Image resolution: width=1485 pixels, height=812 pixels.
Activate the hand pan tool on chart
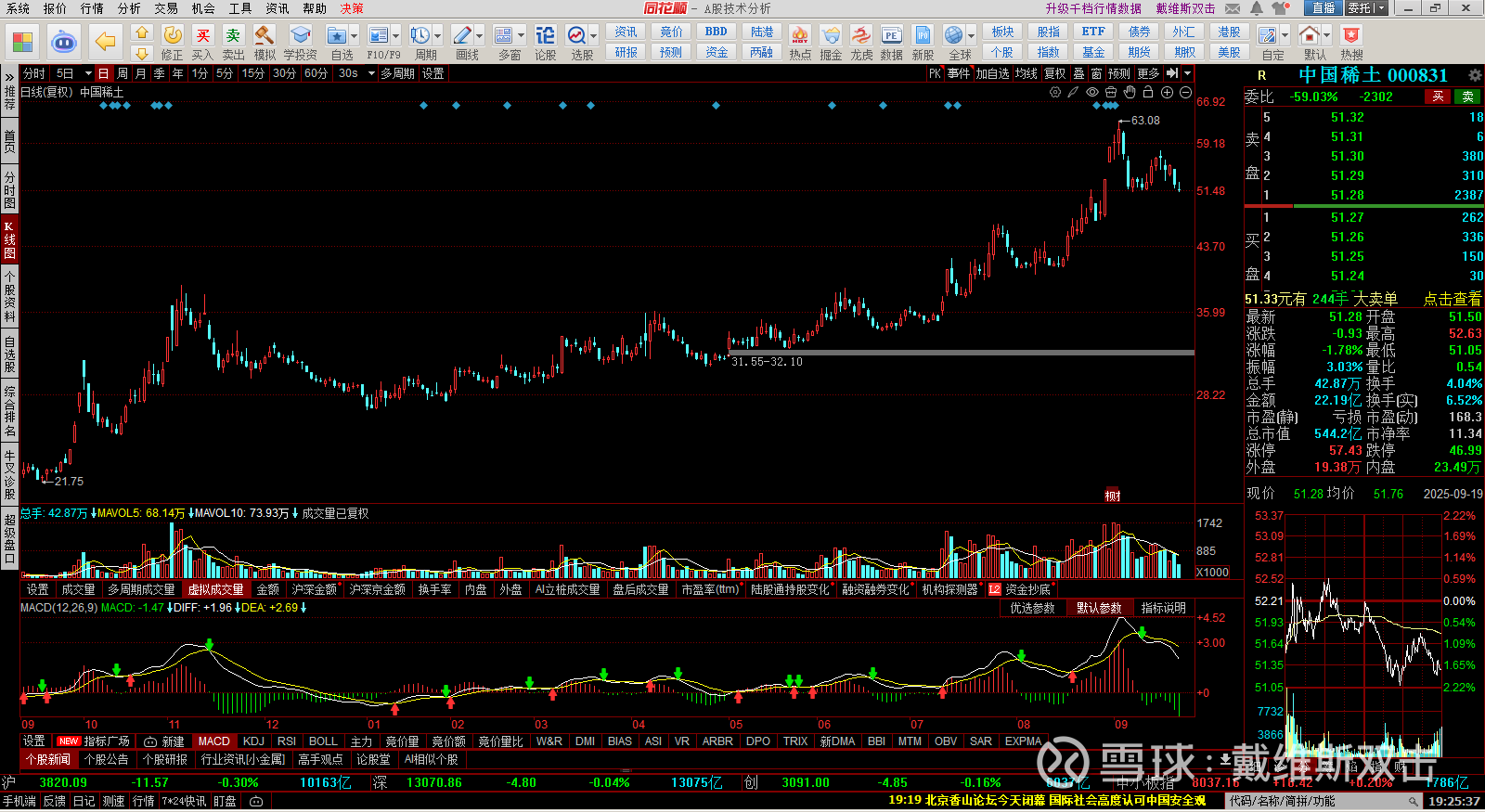tap(1130, 92)
